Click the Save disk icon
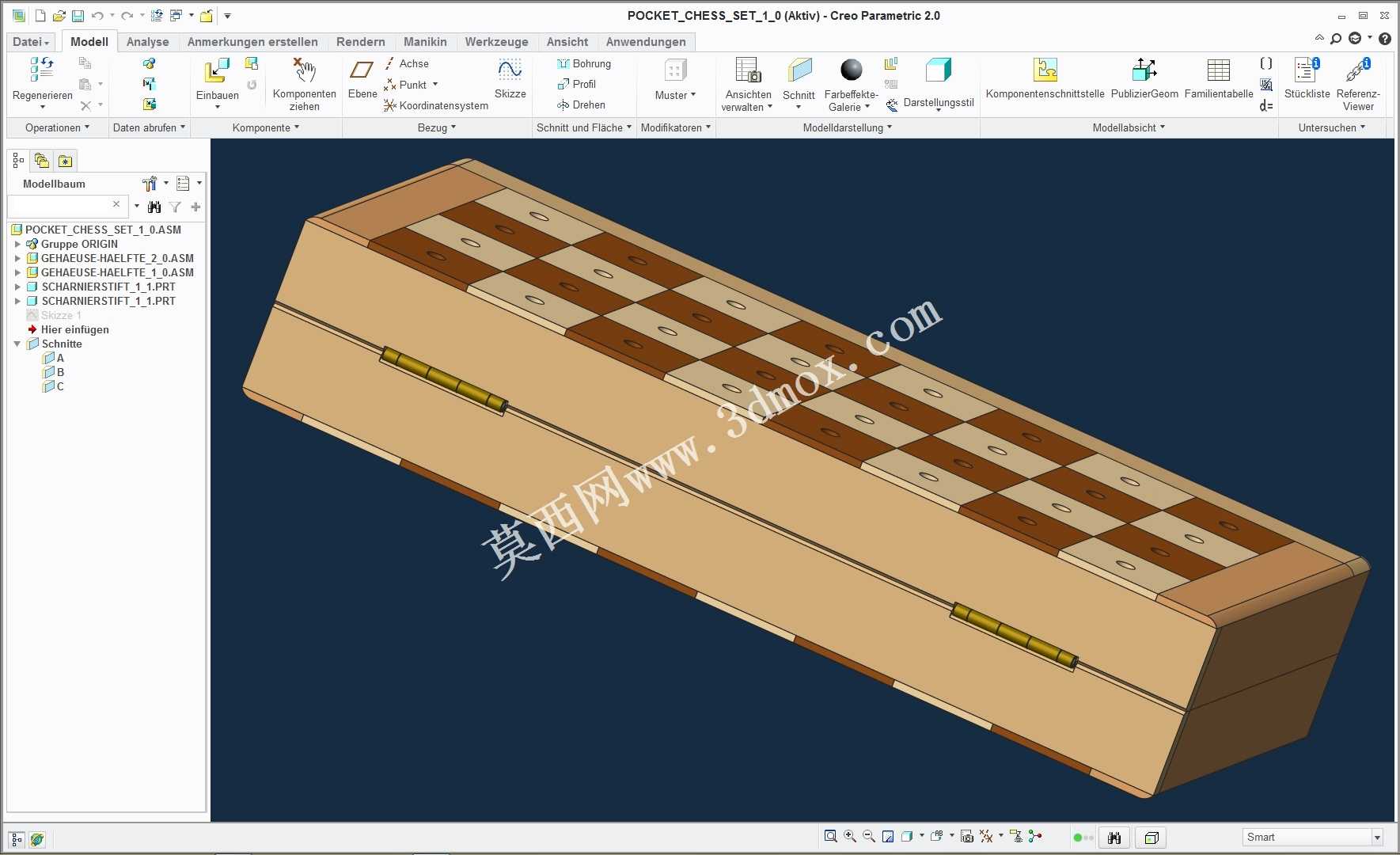Viewport: 1400px width, 855px height. click(78, 15)
